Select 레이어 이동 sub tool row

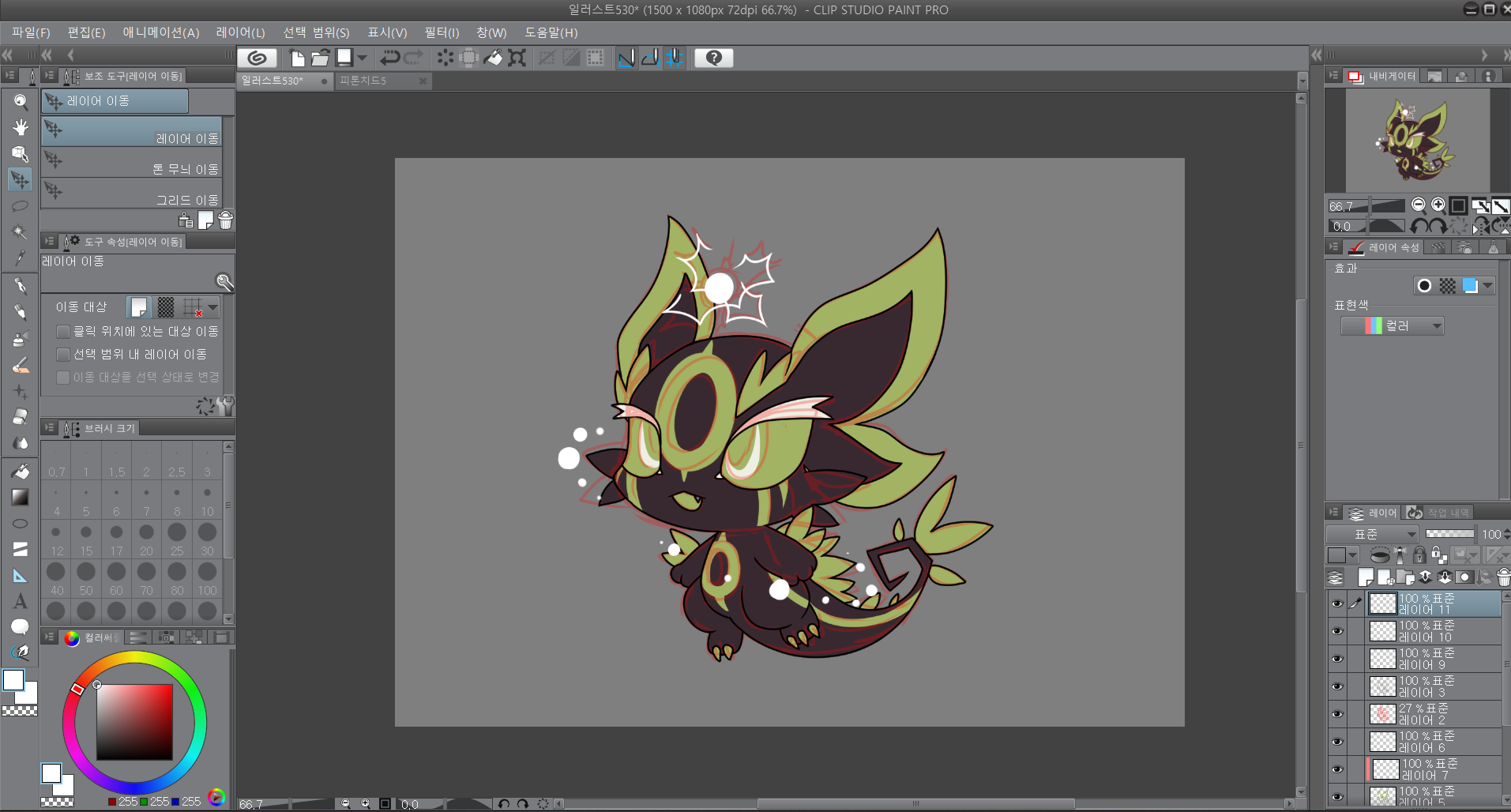[x=132, y=132]
